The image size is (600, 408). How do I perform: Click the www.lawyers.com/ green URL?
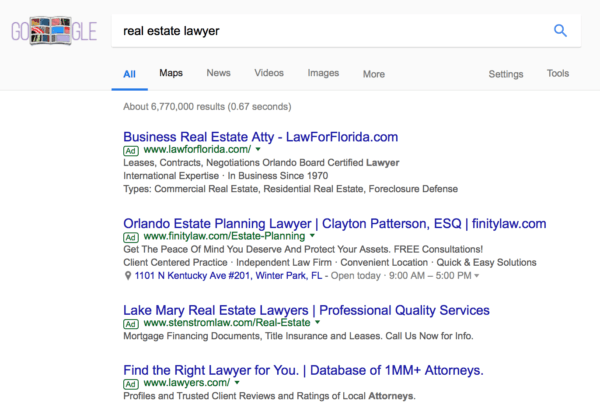pyautogui.click(x=187, y=383)
